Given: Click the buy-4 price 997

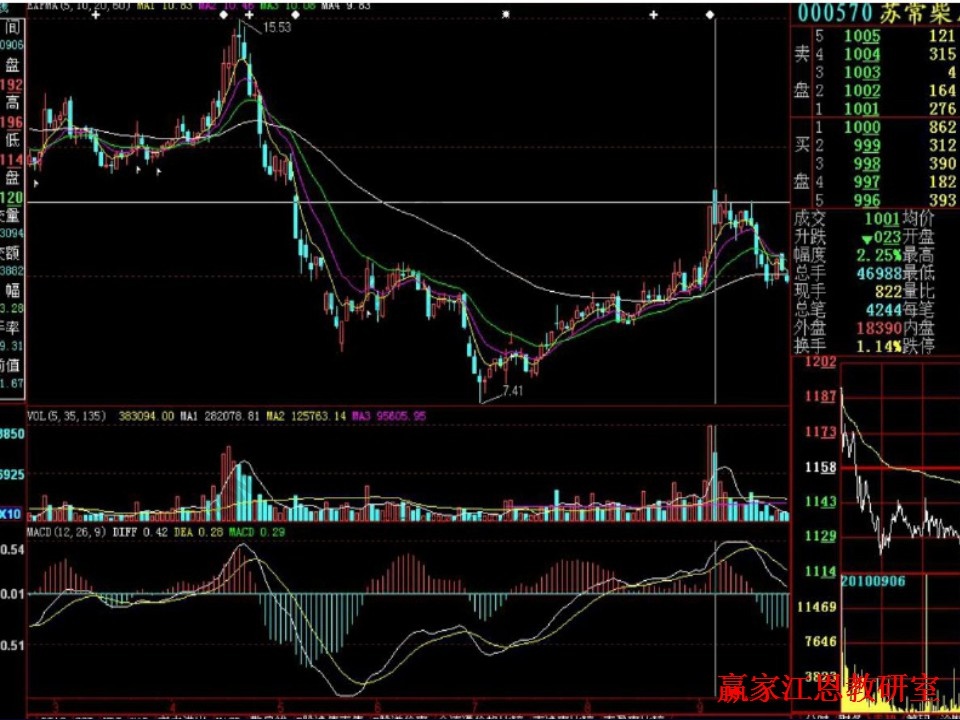Looking at the screenshot, I should tap(868, 182).
